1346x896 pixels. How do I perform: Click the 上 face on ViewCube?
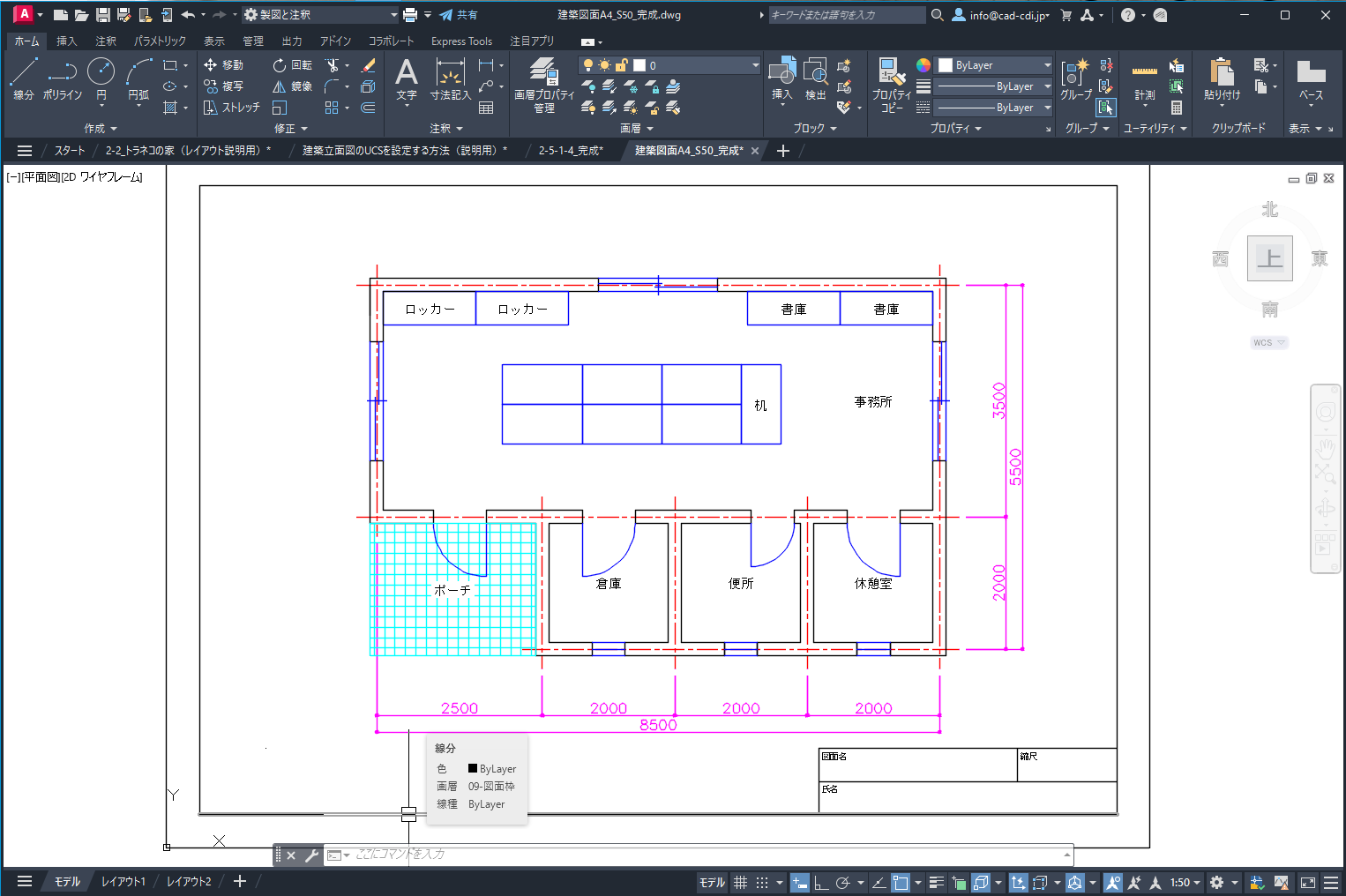(1270, 258)
